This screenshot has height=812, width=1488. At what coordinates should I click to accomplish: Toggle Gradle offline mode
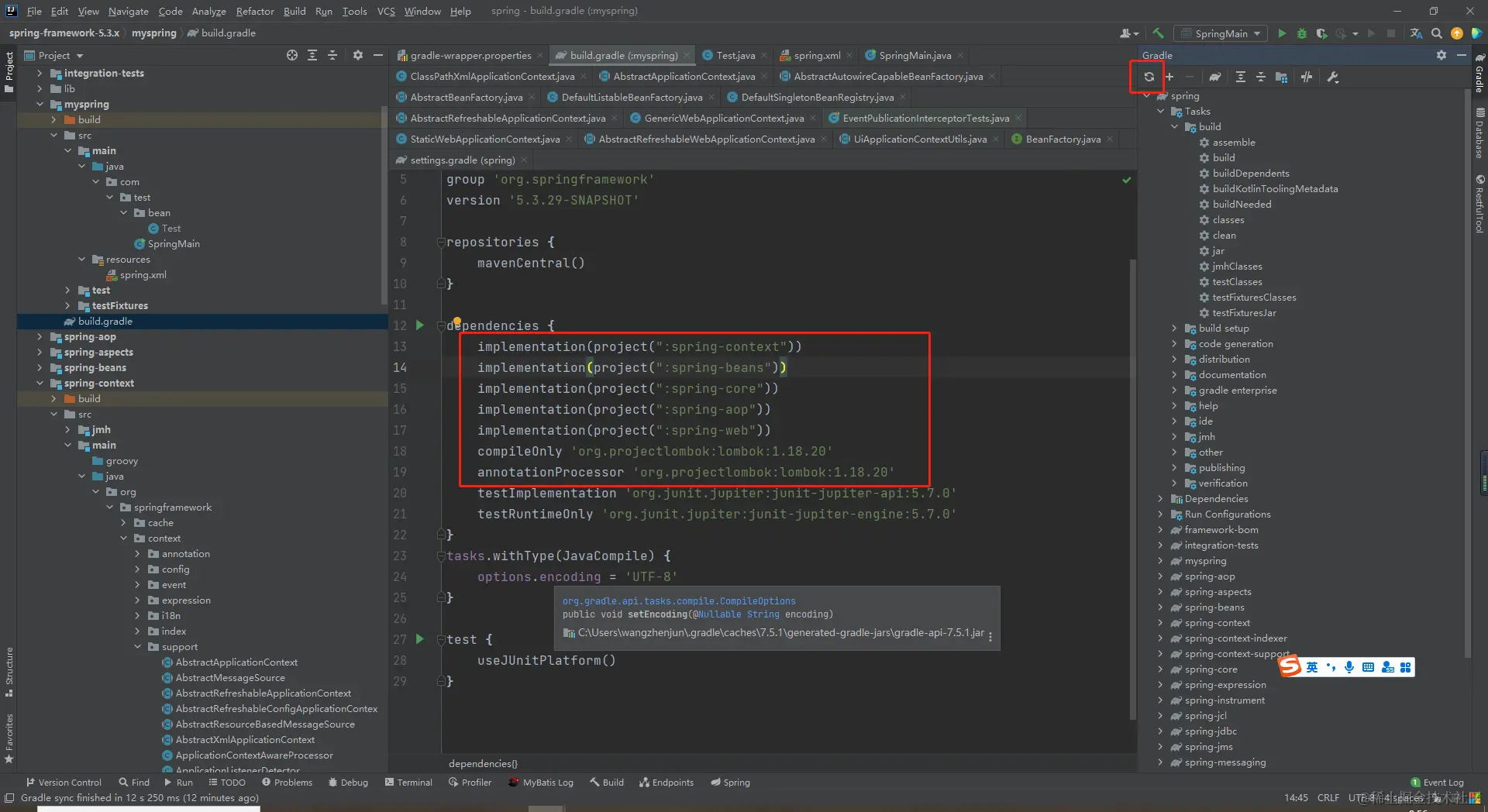[x=1307, y=77]
